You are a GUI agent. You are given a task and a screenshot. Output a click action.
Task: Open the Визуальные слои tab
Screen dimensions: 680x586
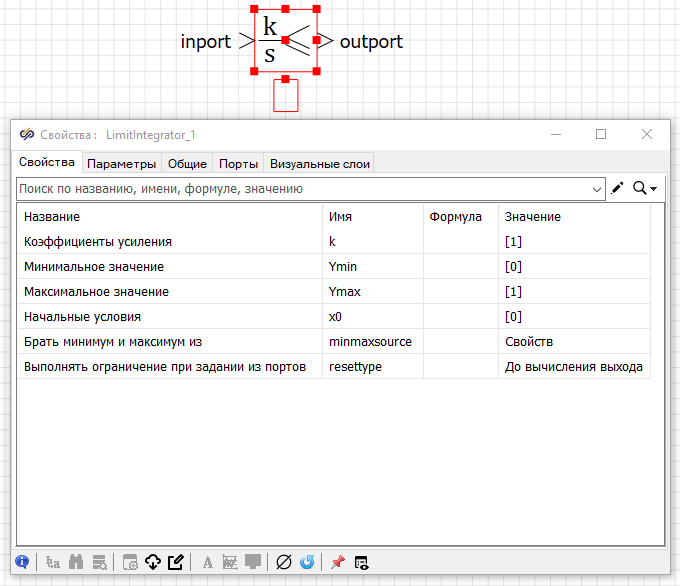click(319, 164)
